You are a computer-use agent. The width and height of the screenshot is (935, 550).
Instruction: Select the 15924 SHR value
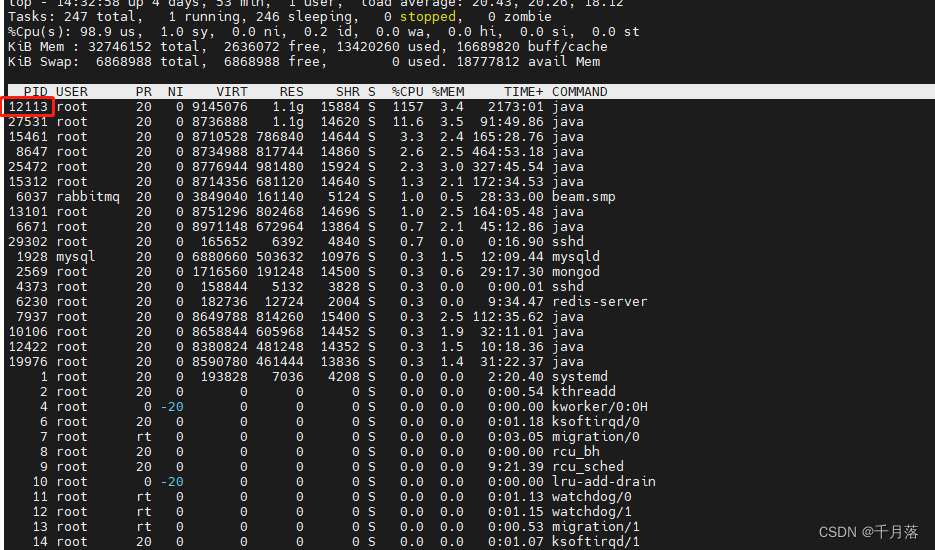click(340, 166)
